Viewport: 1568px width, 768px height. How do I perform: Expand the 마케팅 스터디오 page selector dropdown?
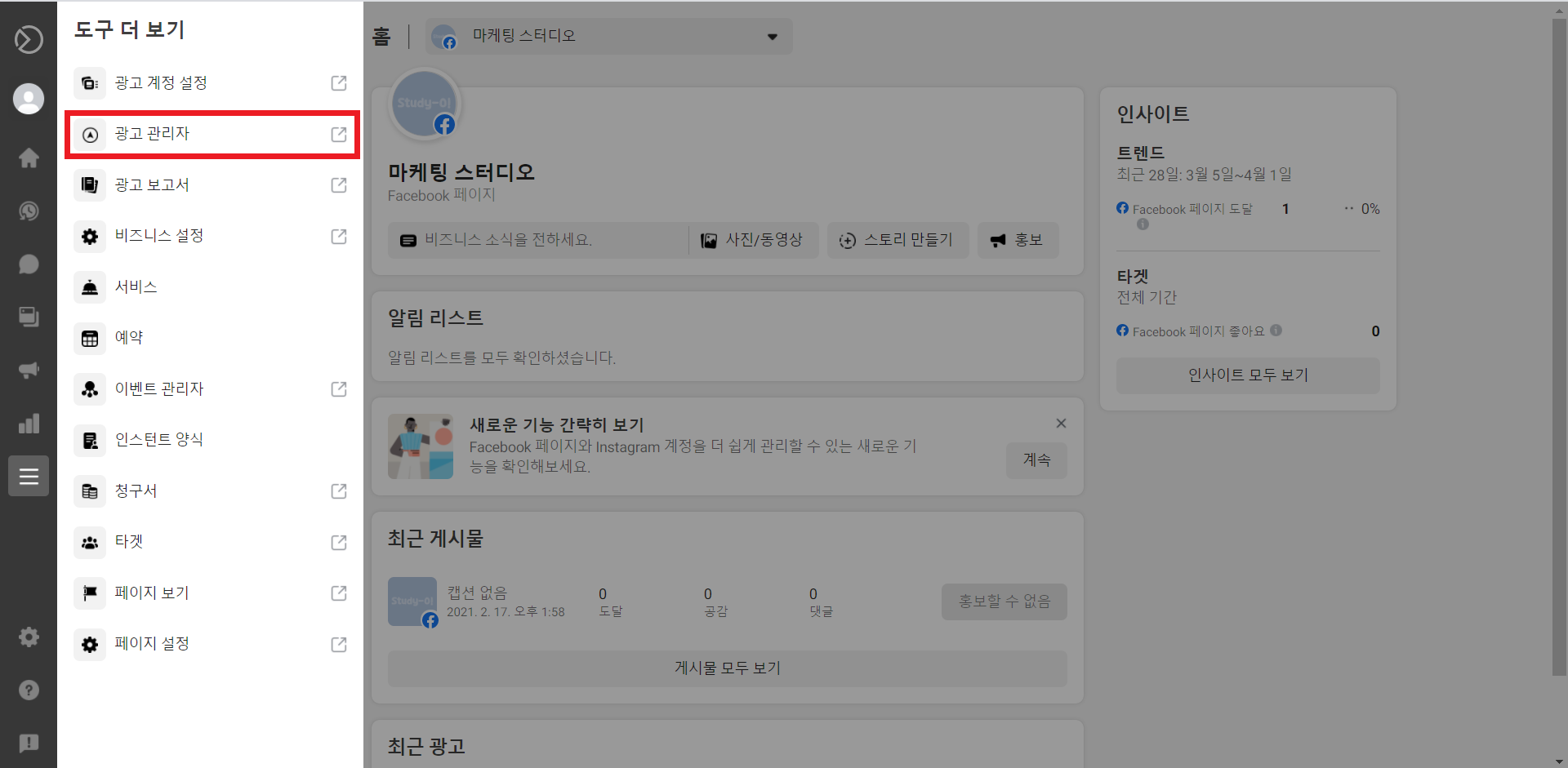(x=608, y=36)
